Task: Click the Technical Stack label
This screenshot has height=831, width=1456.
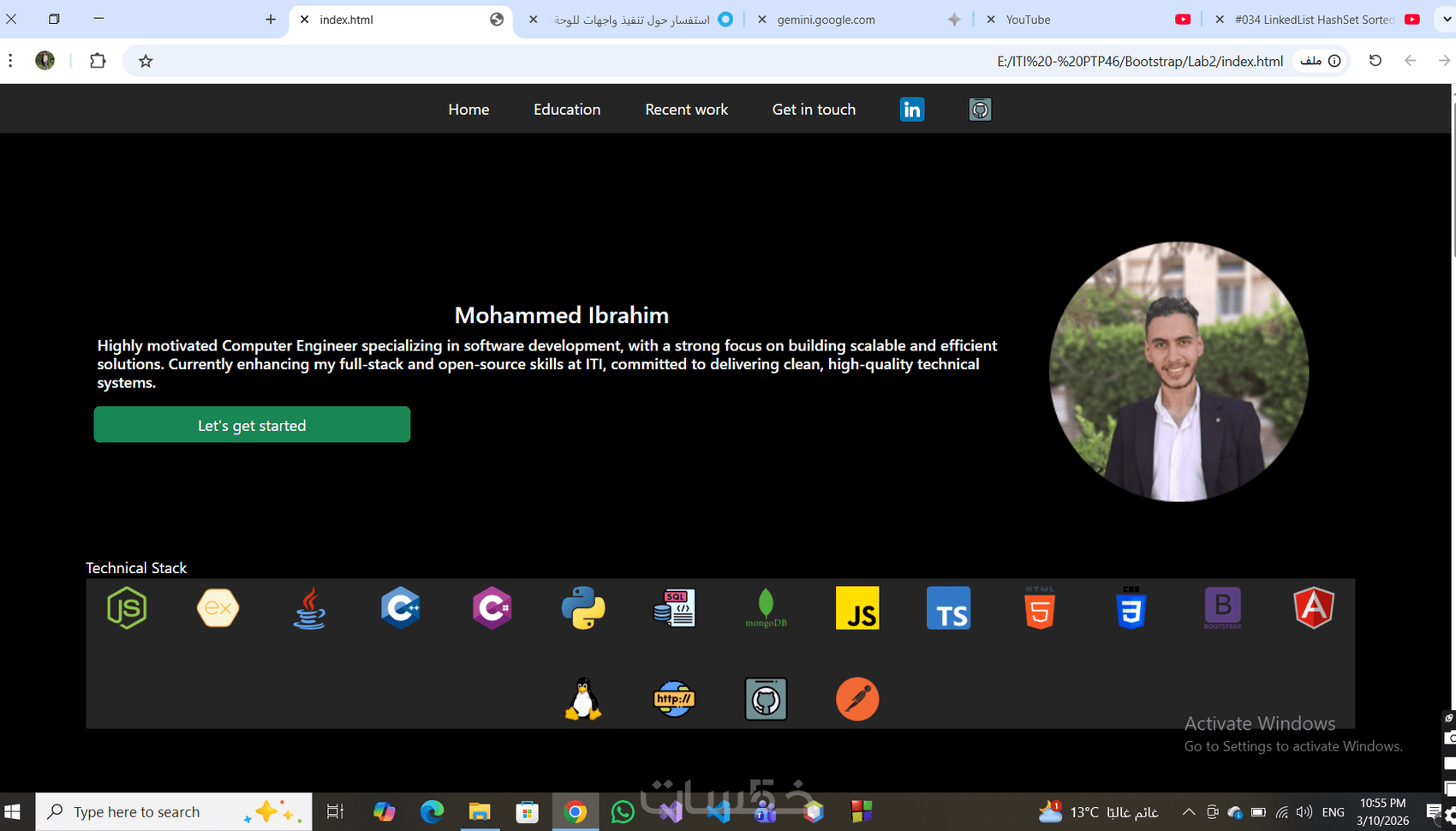Action: pos(136,568)
